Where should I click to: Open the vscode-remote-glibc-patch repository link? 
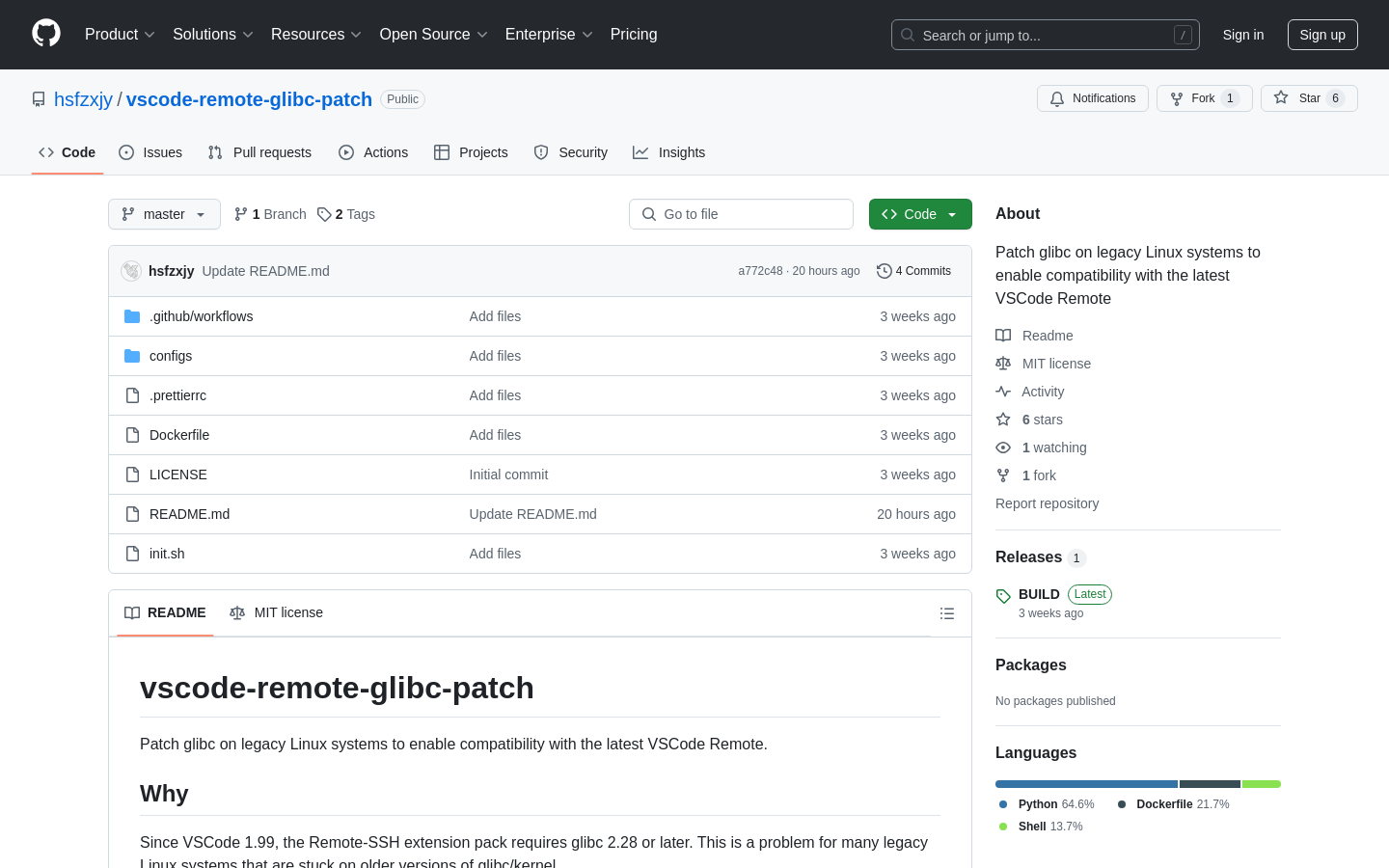tap(249, 99)
